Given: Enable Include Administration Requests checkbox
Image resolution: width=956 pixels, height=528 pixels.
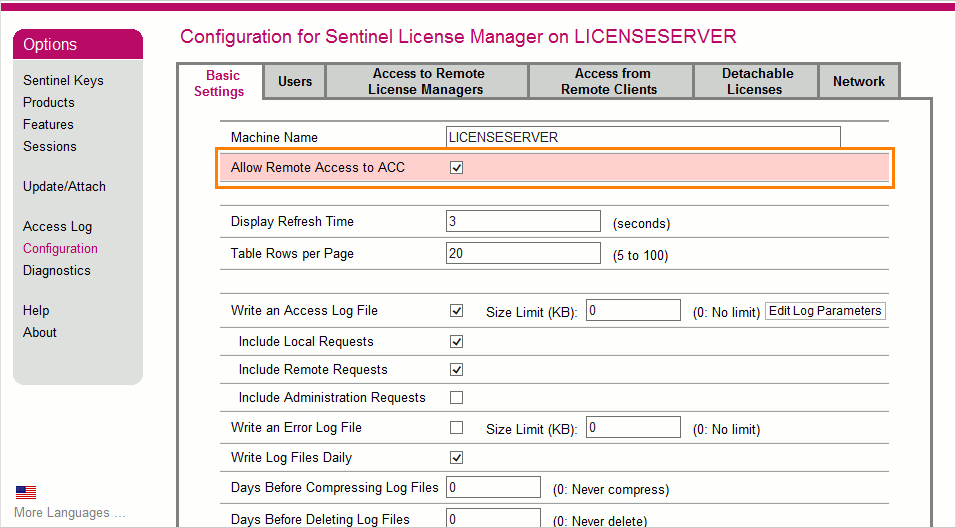Looking at the screenshot, I should pyautogui.click(x=457, y=398).
